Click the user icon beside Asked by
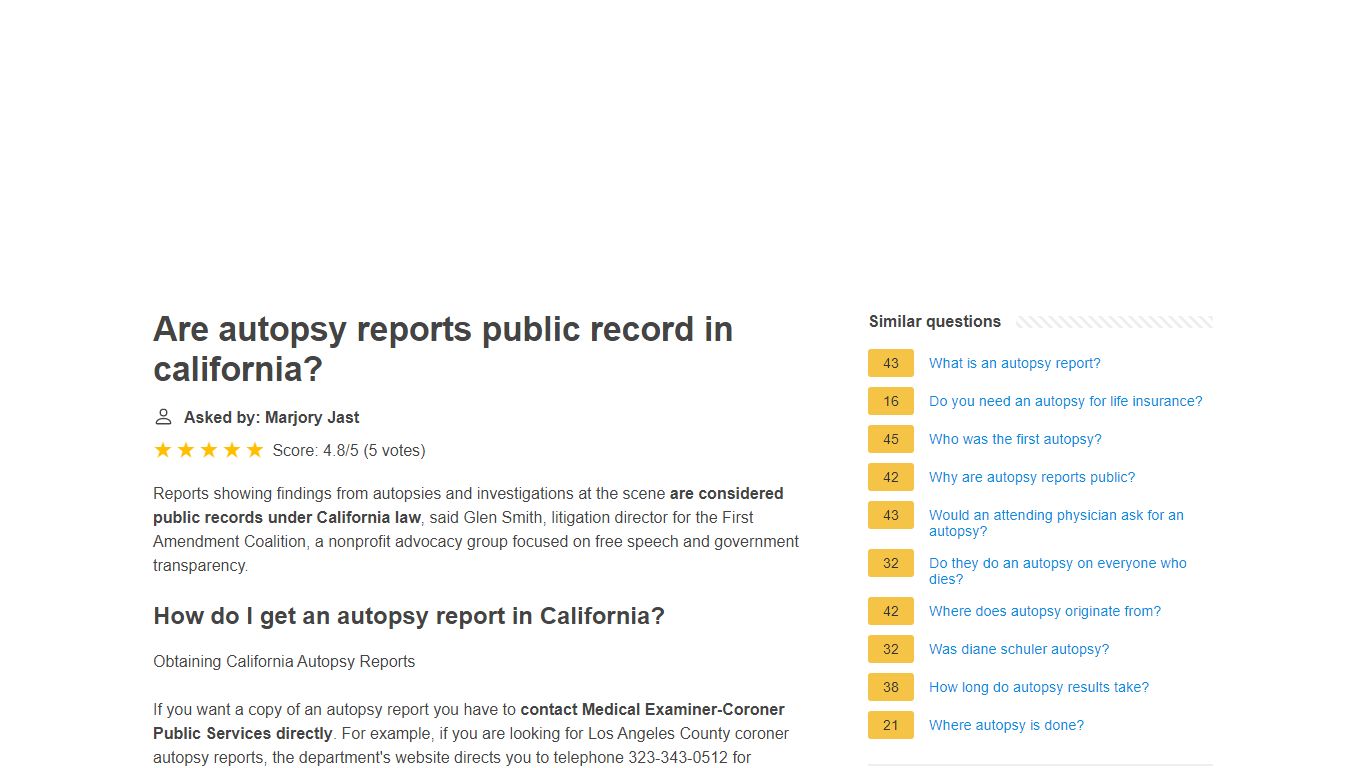 [163, 417]
